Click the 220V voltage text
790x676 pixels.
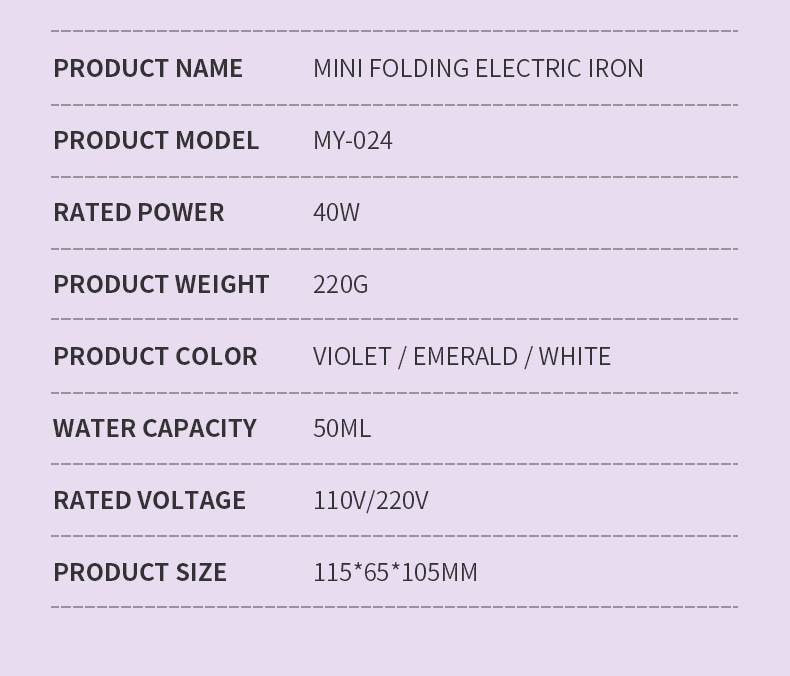click(x=402, y=500)
